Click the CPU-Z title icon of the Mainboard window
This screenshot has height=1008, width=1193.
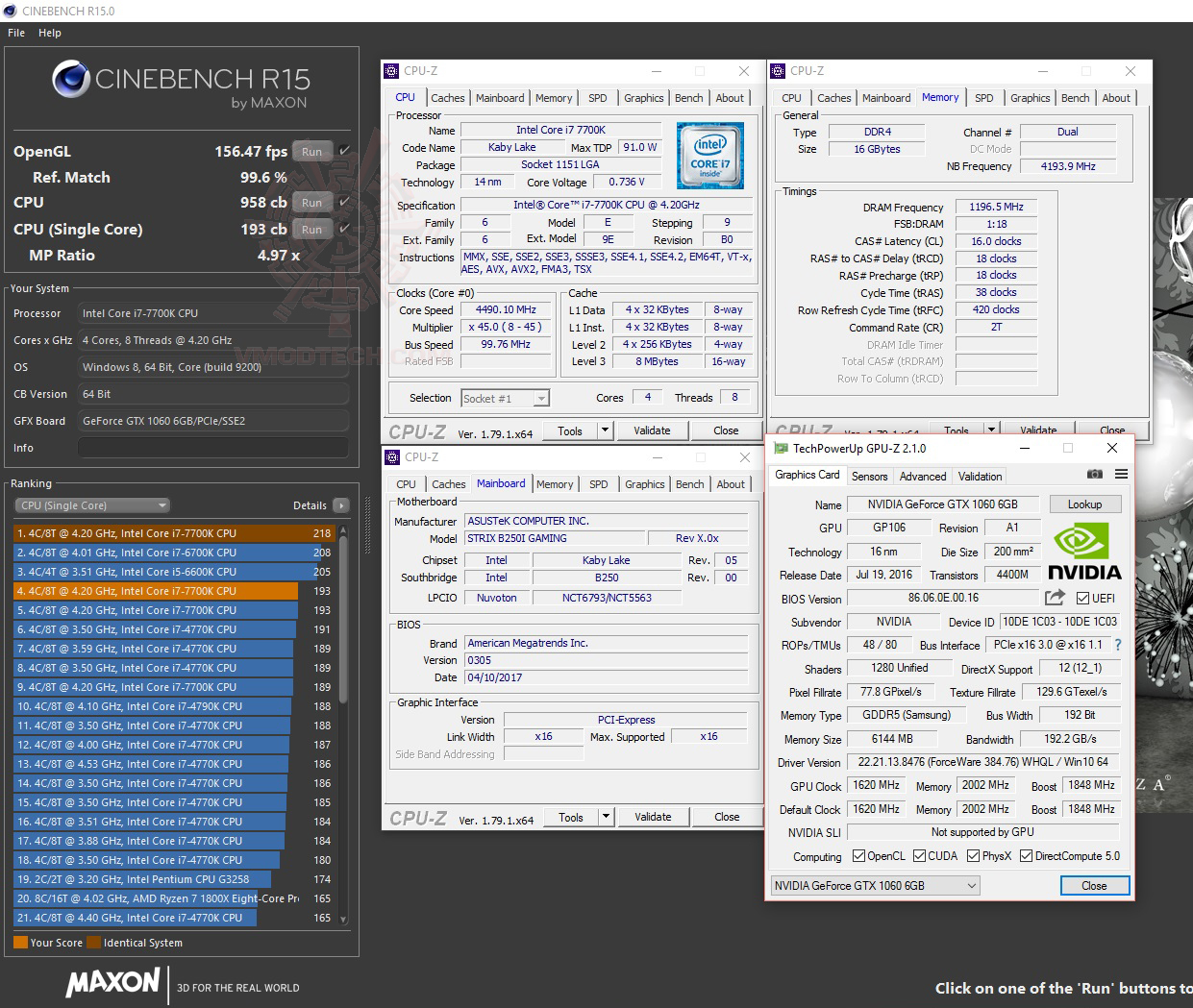391,457
